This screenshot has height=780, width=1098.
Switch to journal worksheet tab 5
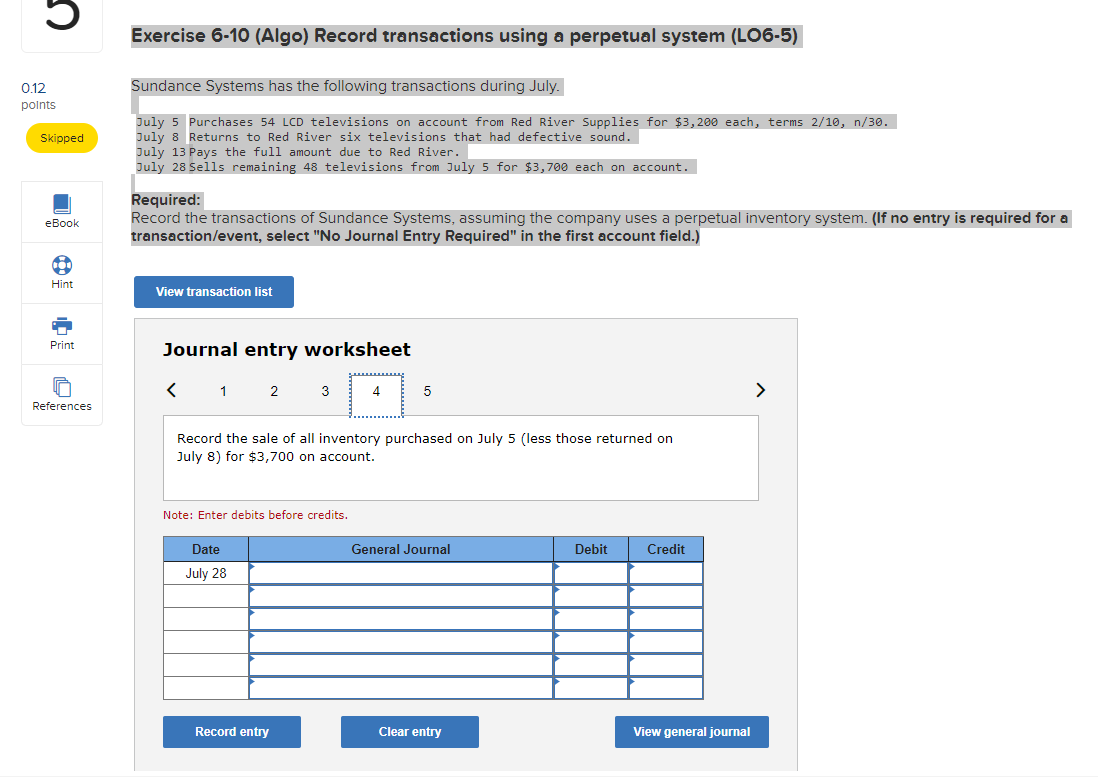(x=427, y=391)
